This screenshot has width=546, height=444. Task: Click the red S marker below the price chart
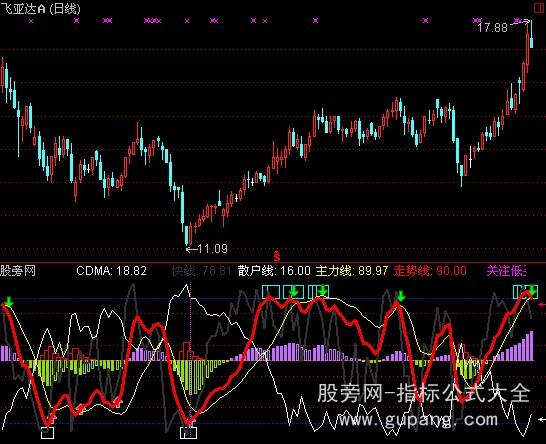pyautogui.click(x=276, y=256)
